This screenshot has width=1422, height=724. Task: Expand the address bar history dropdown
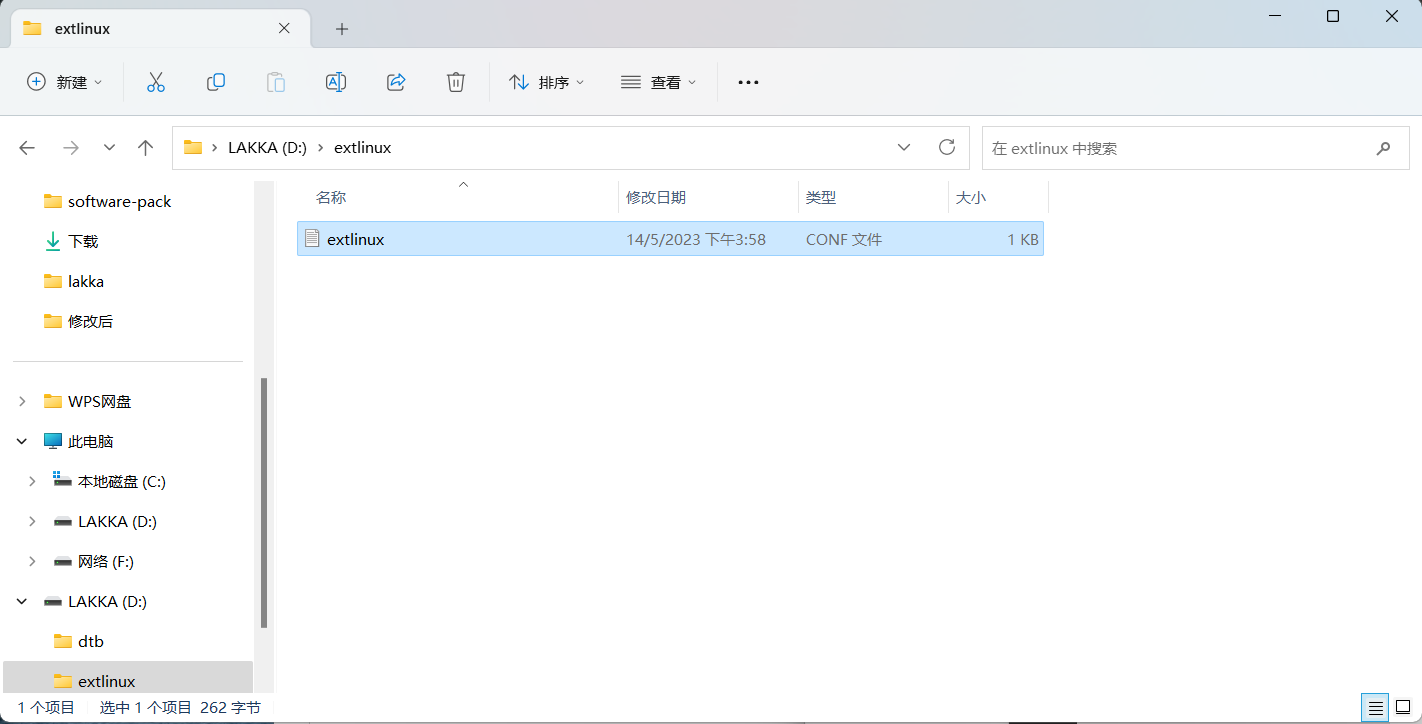click(904, 147)
